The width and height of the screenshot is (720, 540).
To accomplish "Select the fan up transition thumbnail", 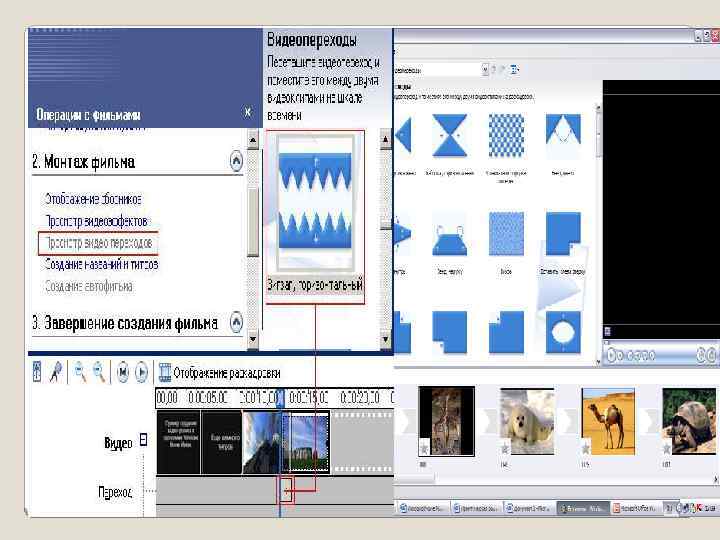I will pos(563,135).
